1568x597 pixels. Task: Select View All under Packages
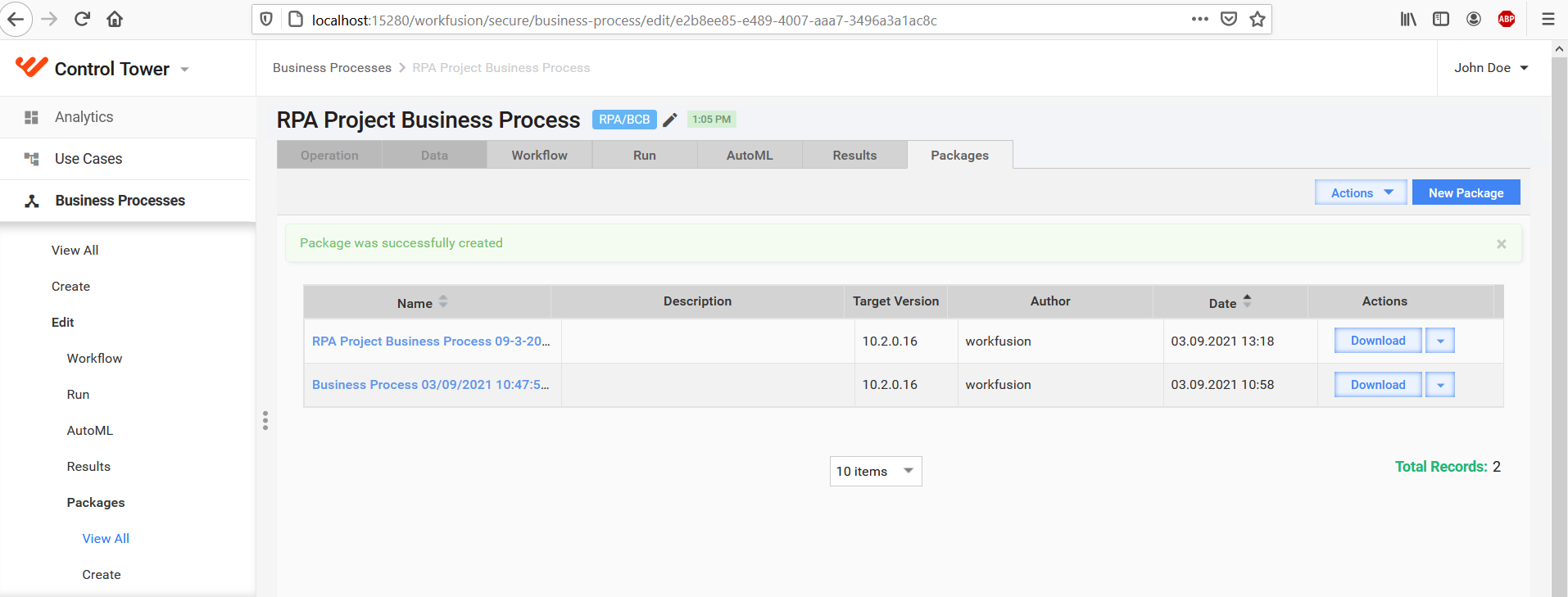106,539
